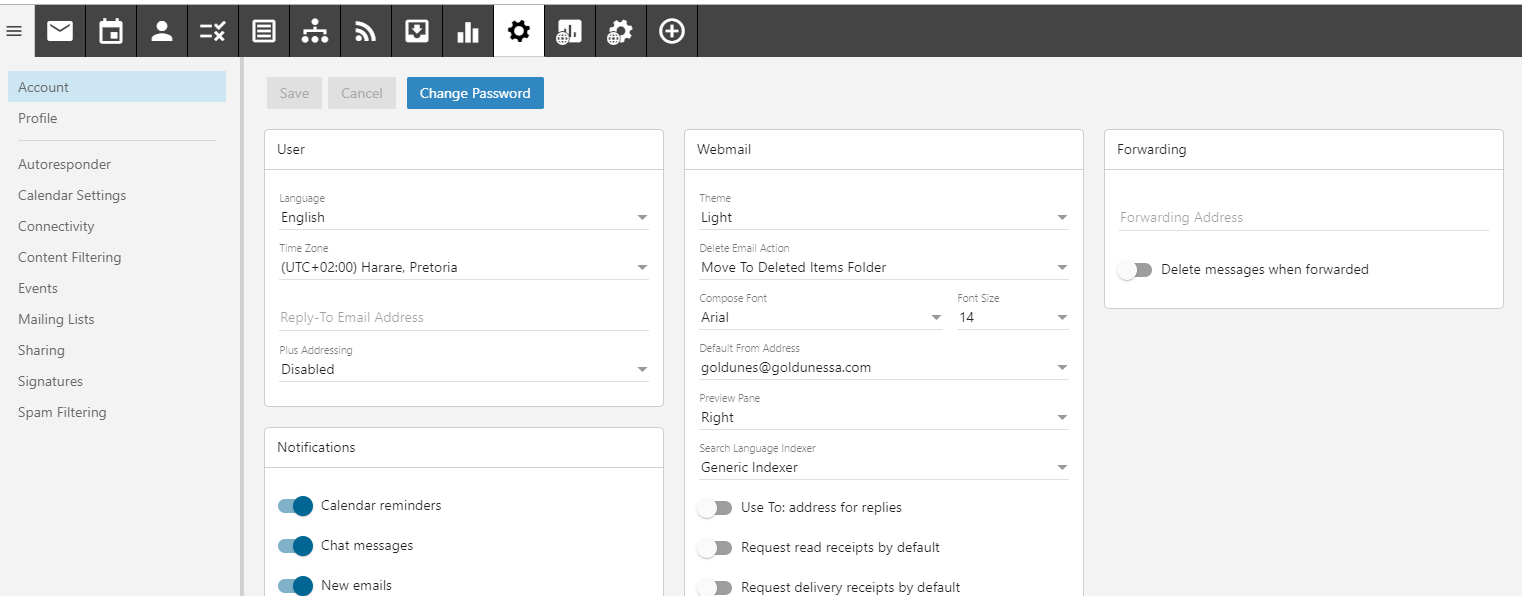Screen dimensions: 1522x596
Task: Open the Calendar icon
Action: tap(111, 32)
